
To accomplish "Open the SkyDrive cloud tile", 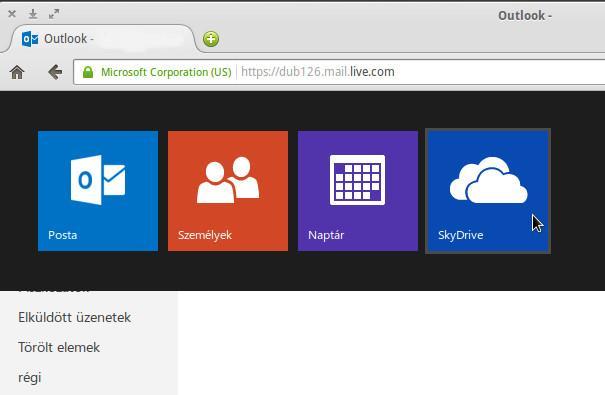I will point(488,191).
